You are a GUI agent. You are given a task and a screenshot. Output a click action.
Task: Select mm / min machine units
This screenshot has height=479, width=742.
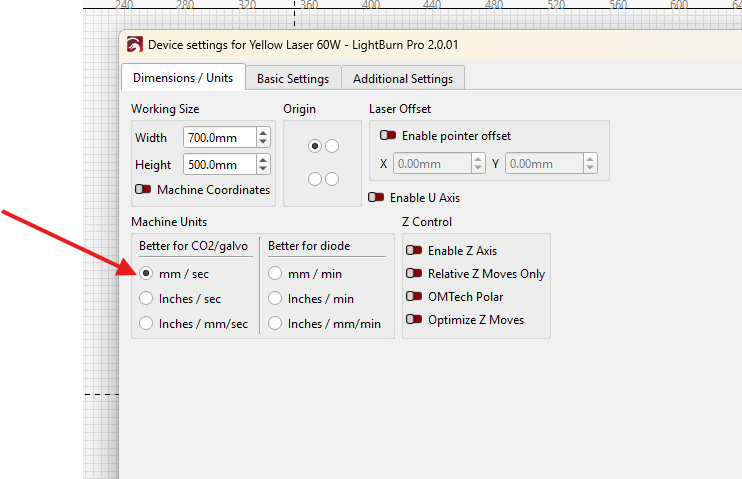[275, 273]
